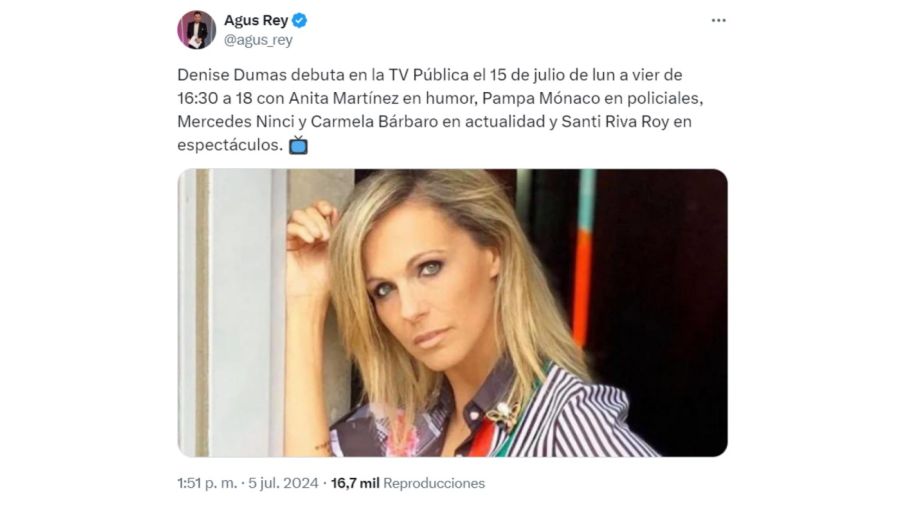Click the "Agus Rey" display name

[256, 21]
